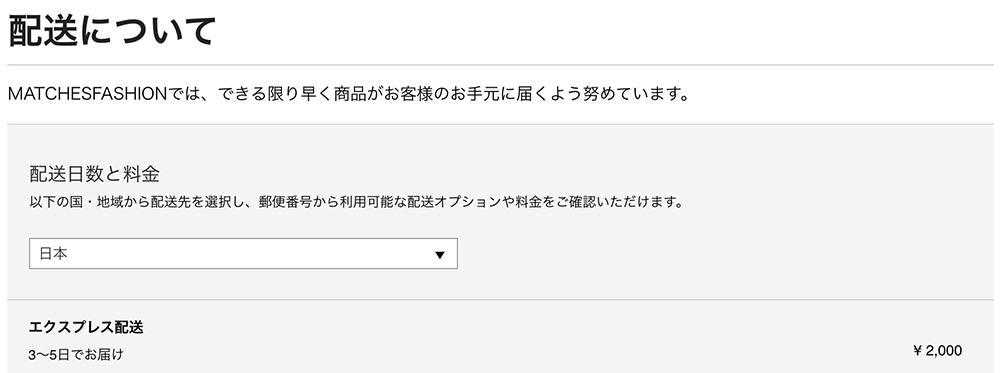
Task: Open the 日本 country selection dropdown
Action: click(243, 254)
